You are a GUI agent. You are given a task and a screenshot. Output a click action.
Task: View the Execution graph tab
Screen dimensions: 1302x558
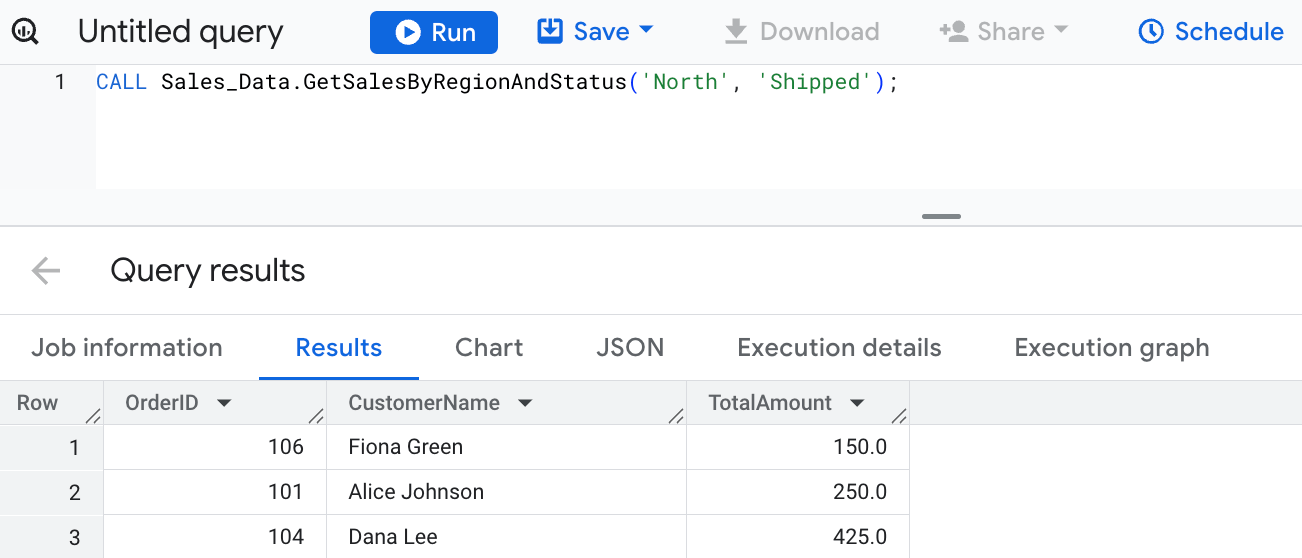coord(1112,348)
